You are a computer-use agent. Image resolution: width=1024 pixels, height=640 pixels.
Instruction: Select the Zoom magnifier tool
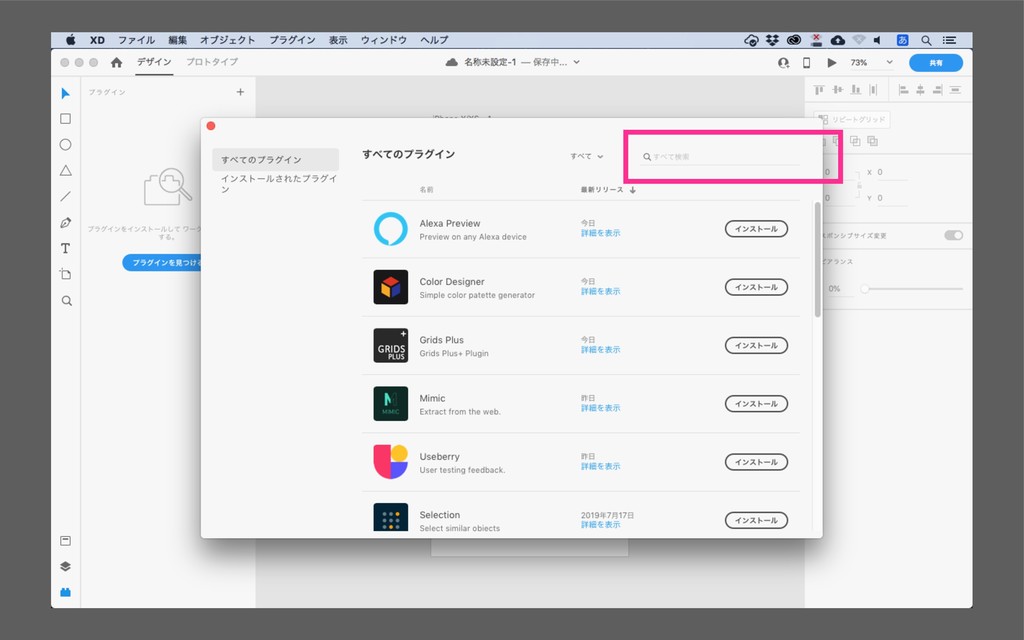[x=66, y=300]
